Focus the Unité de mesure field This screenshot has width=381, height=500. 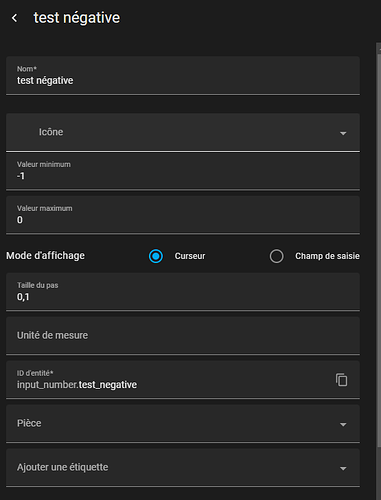click(183, 336)
